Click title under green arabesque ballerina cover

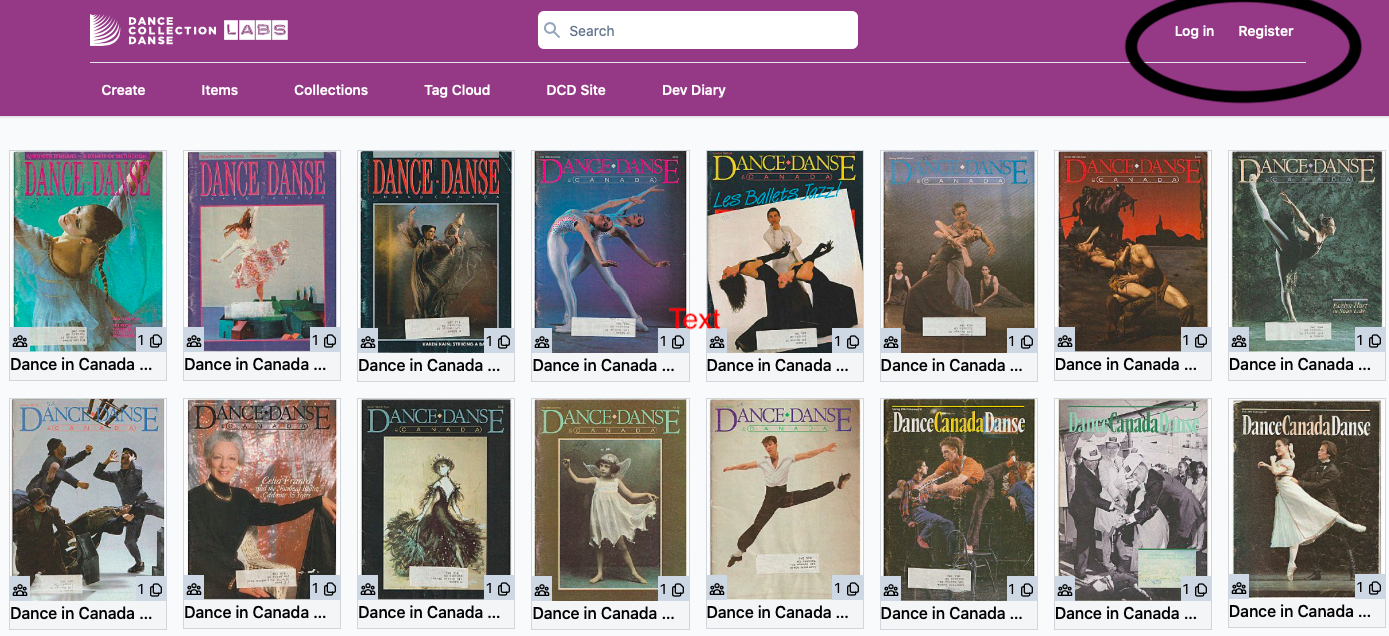pyautogui.click(x=1300, y=365)
